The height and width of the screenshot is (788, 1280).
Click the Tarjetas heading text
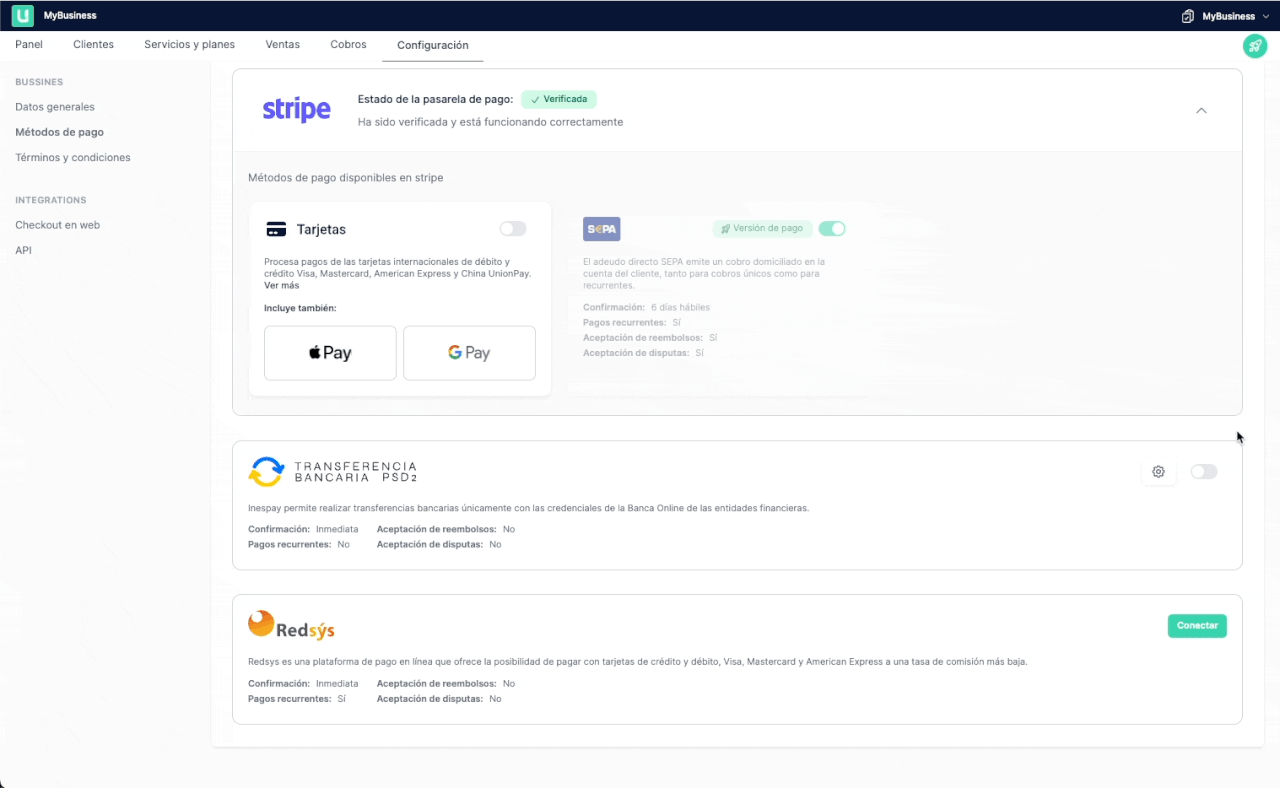[x=321, y=230]
